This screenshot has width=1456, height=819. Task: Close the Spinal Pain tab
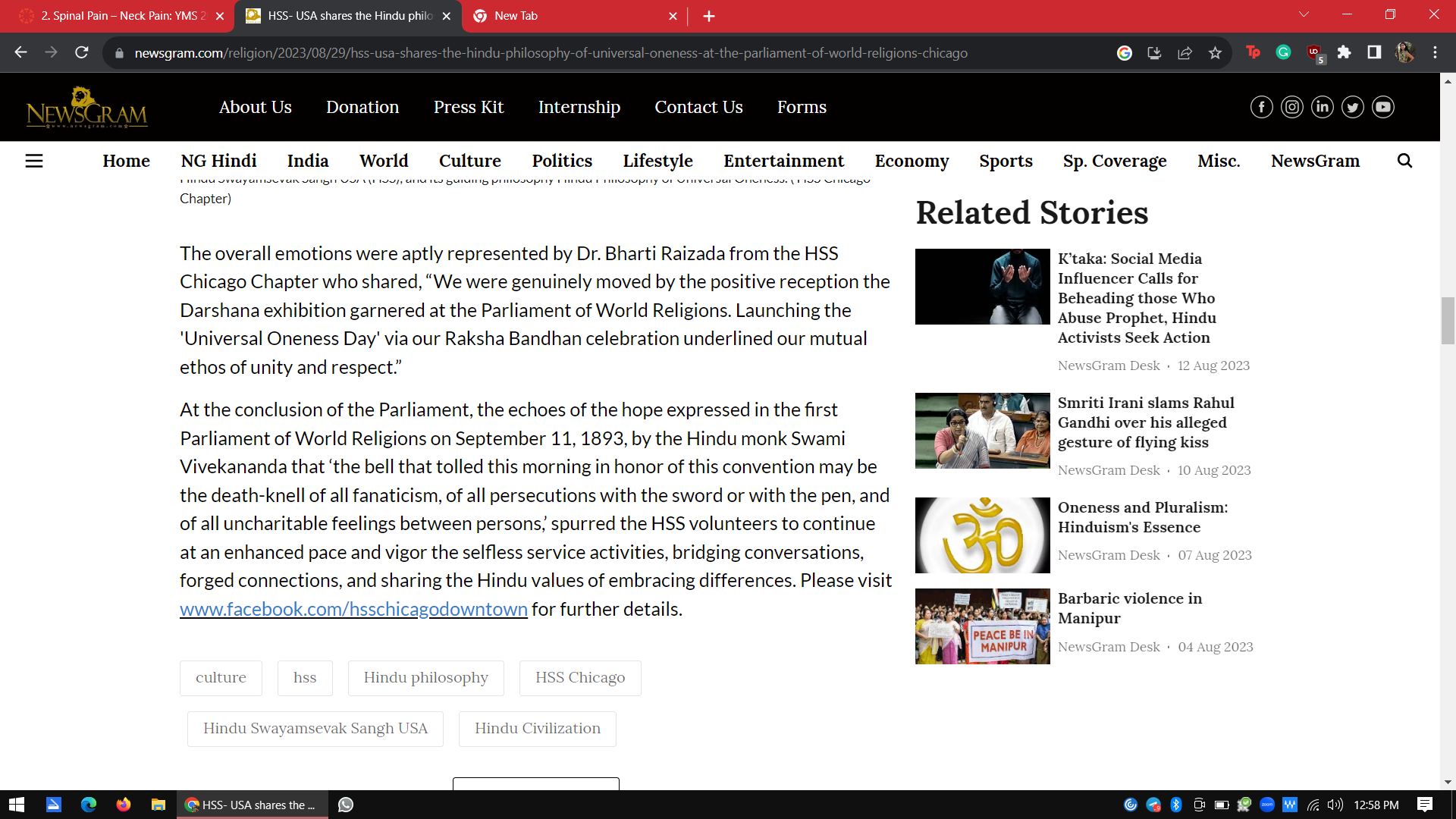(x=220, y=16)
